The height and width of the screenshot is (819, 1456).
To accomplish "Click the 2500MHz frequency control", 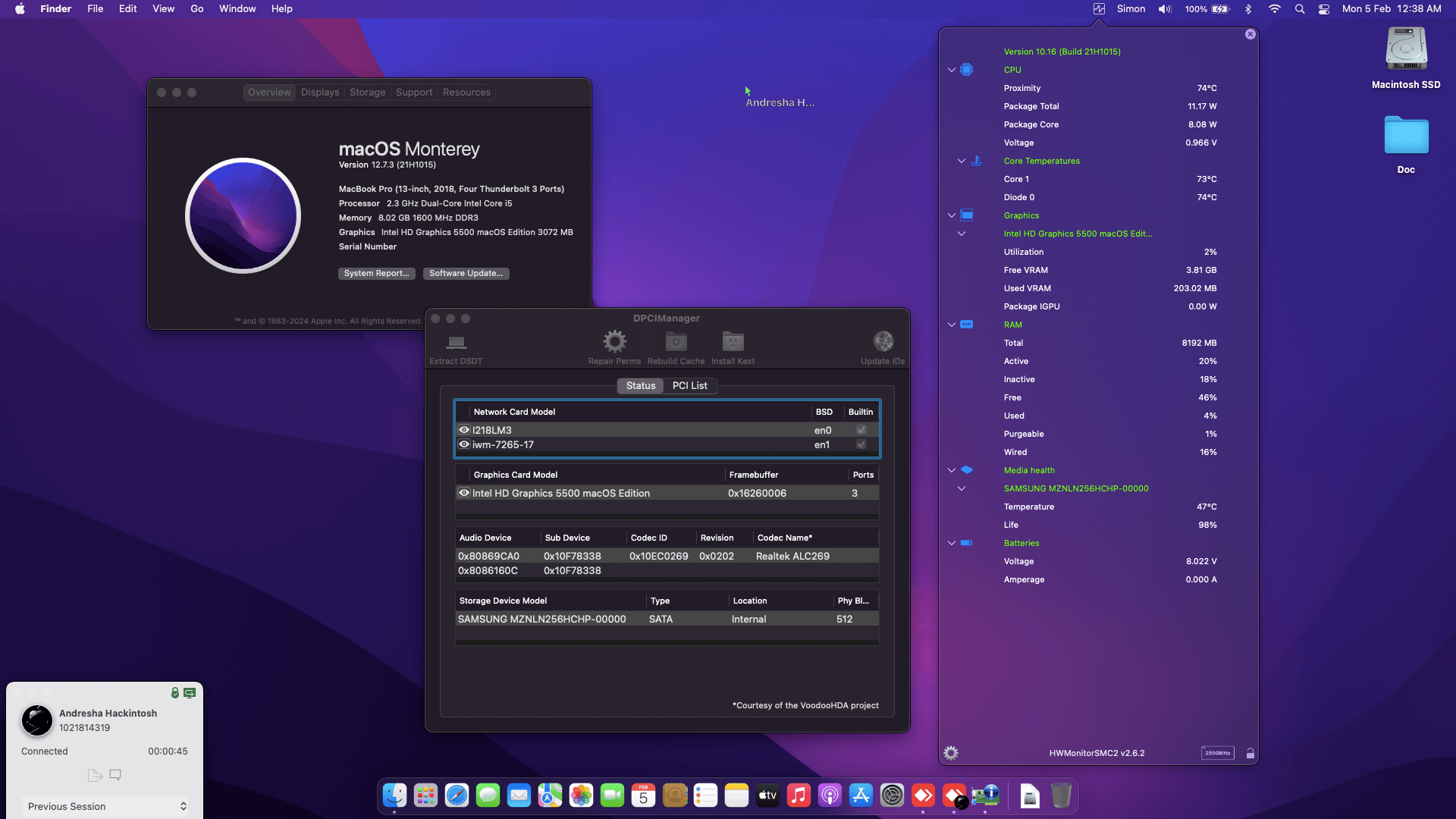I will (x=1218, y=752).
